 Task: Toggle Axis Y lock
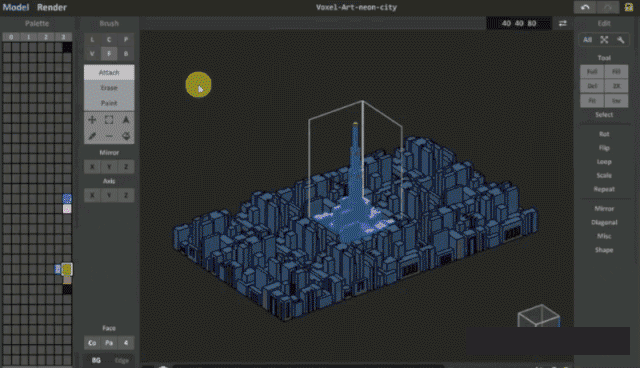click(109, 195)
